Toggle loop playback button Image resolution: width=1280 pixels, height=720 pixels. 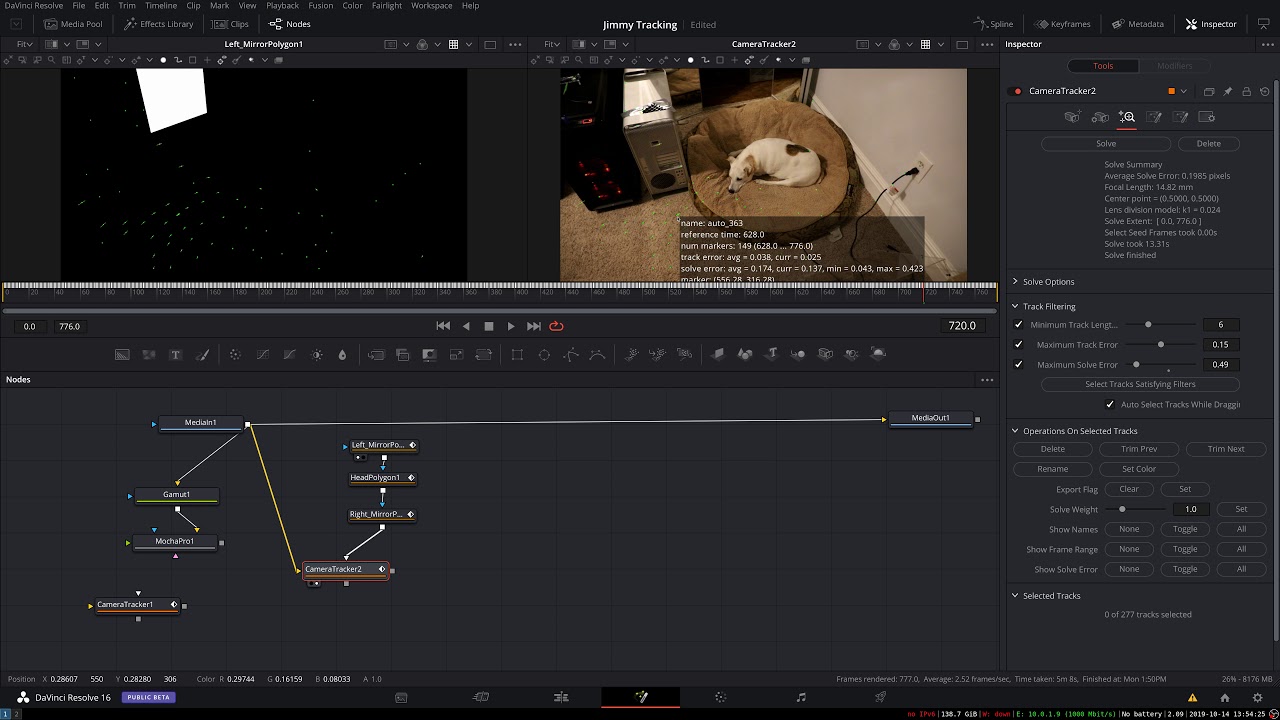[557, 326]
